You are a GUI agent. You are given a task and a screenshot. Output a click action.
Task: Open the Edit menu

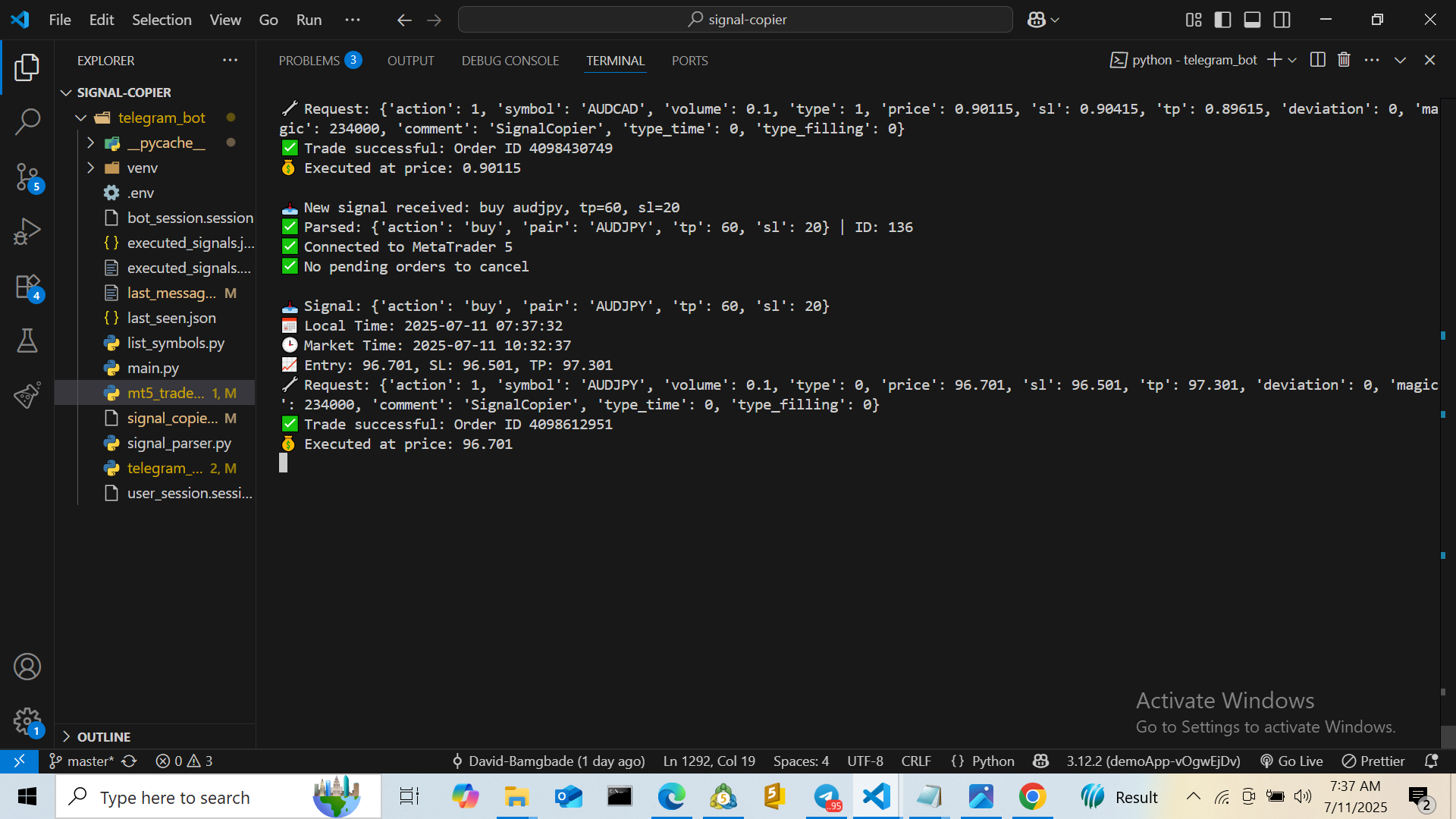point(102,20)
